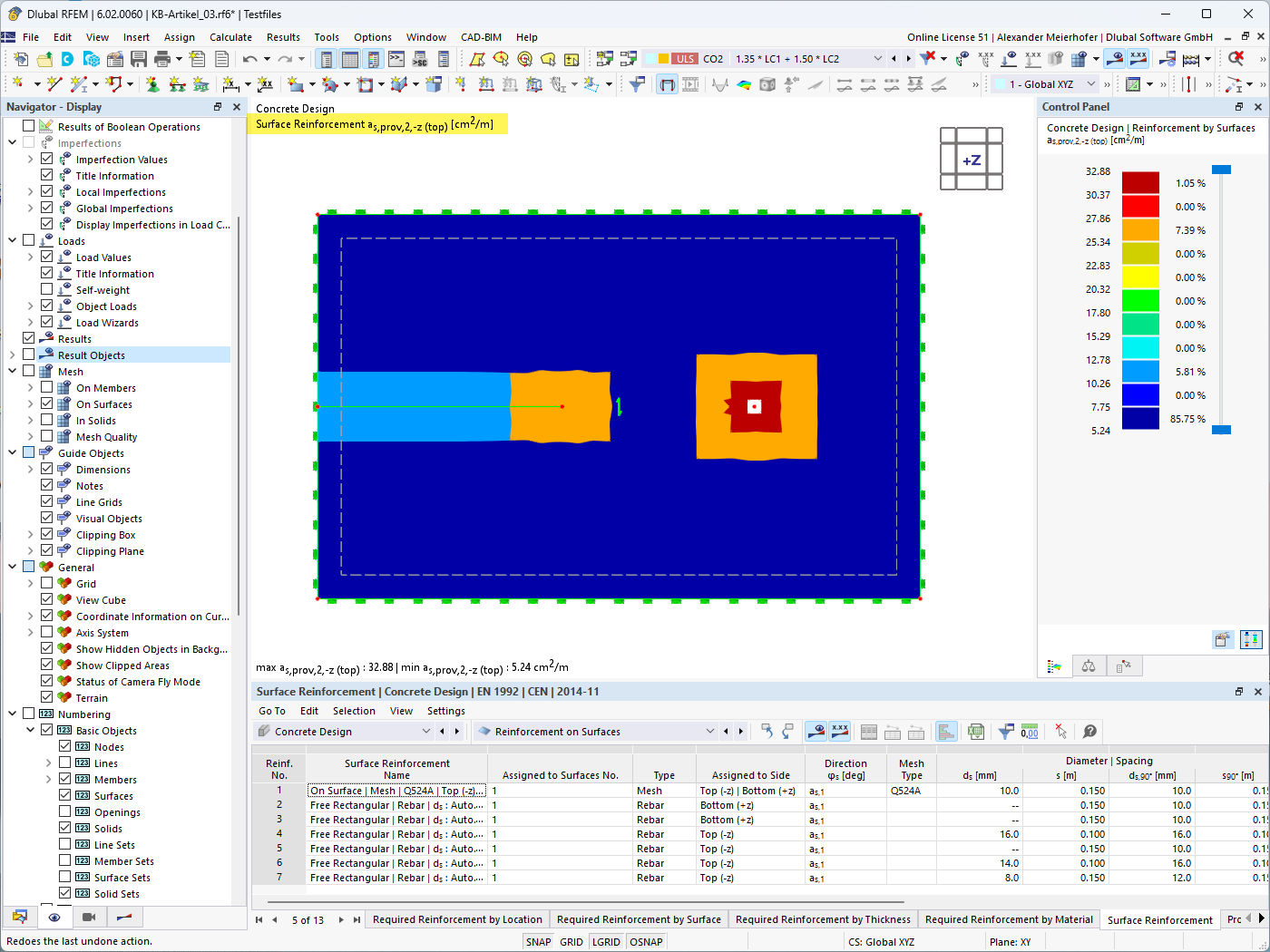The width and height of the screenshot is (1270, 952).
Task: Click the orange legend swatch at 7.39 %
Action: pyautogui.click(x=1140, y=229)
